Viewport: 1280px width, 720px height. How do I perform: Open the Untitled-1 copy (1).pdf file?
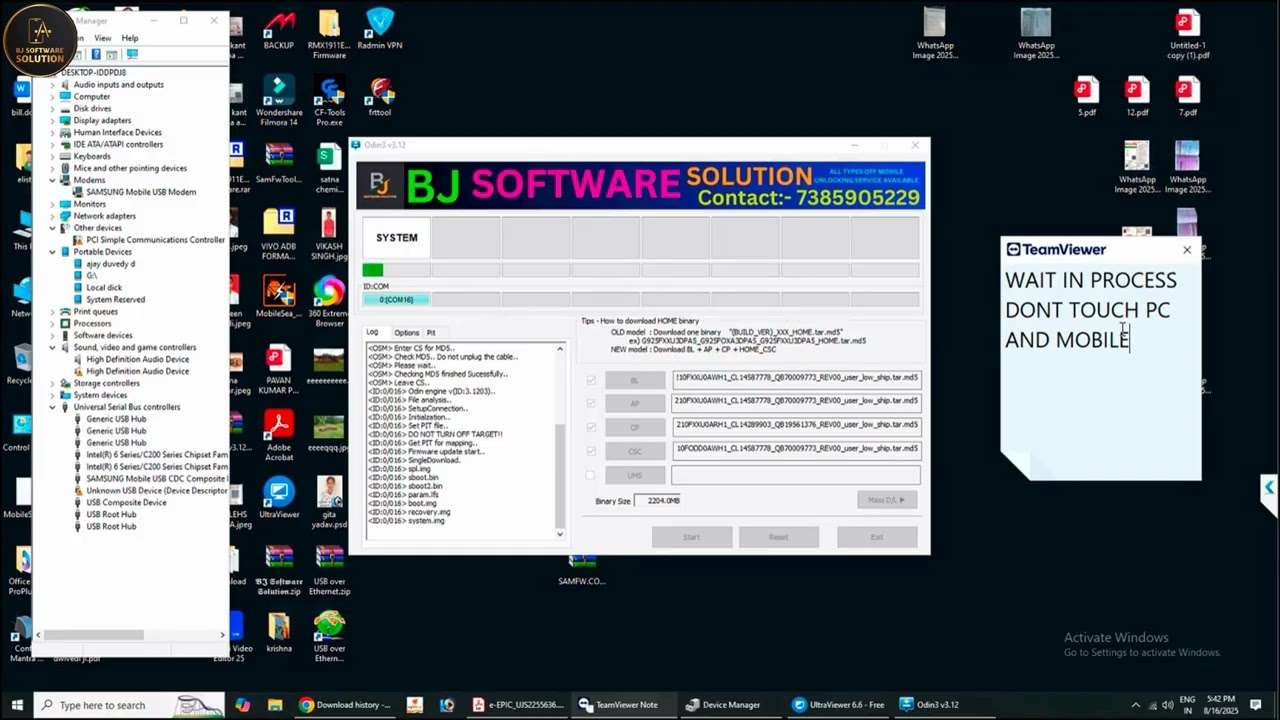click(x=1187, y=34)
